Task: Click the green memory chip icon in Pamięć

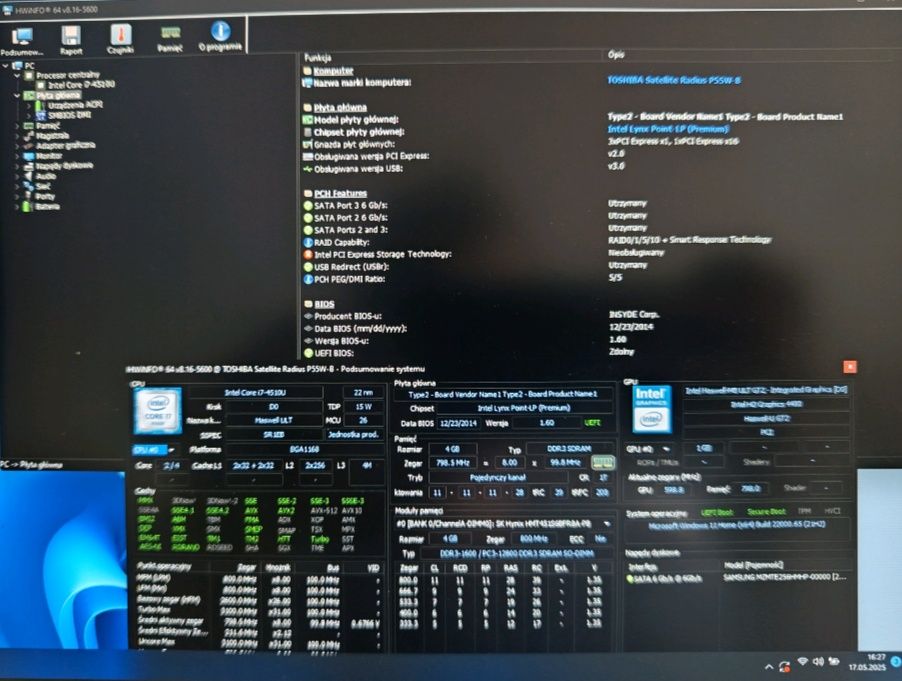Action: (x=602, y=462)
